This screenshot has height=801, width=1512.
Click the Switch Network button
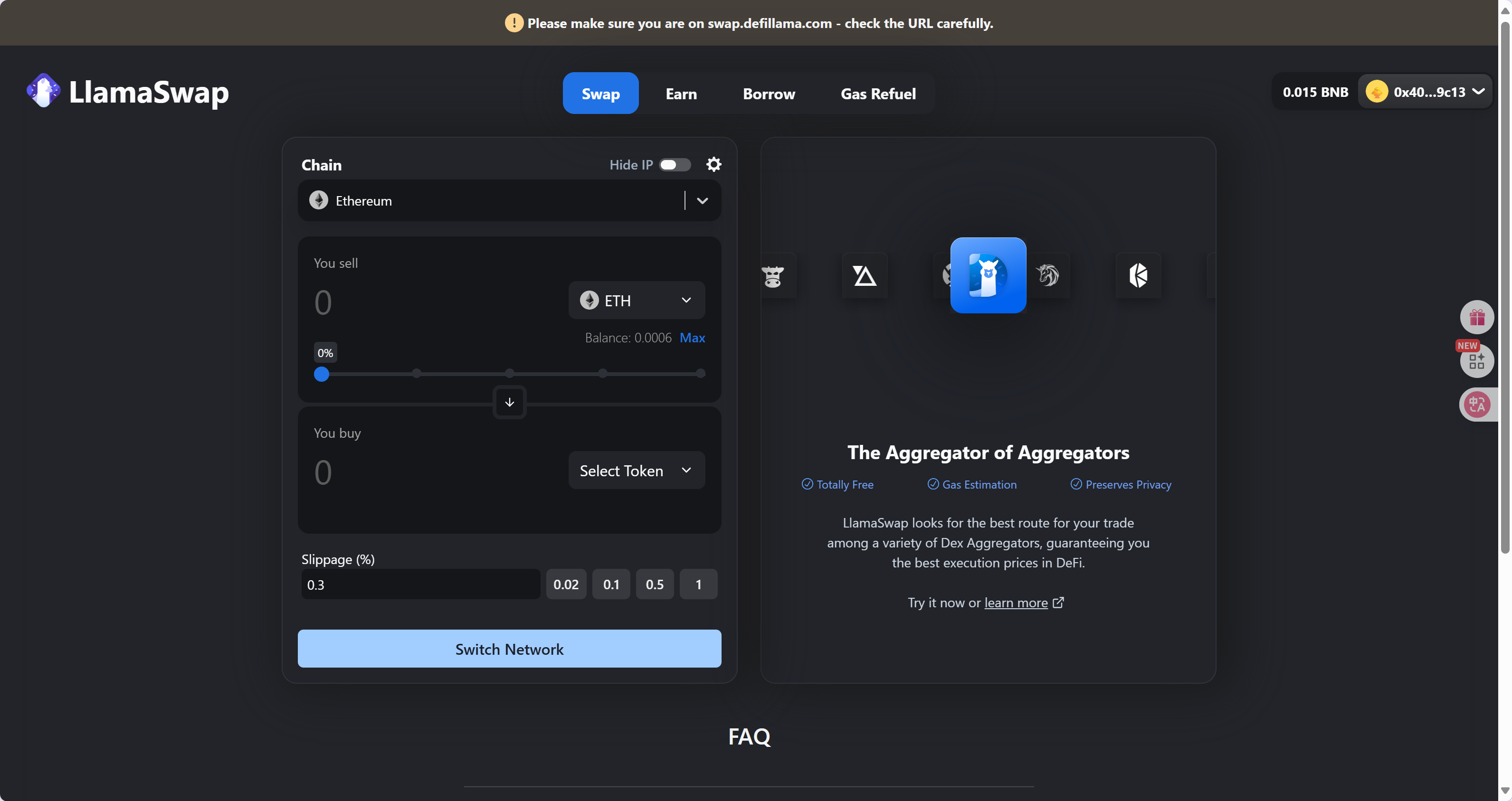coord(510,649)
